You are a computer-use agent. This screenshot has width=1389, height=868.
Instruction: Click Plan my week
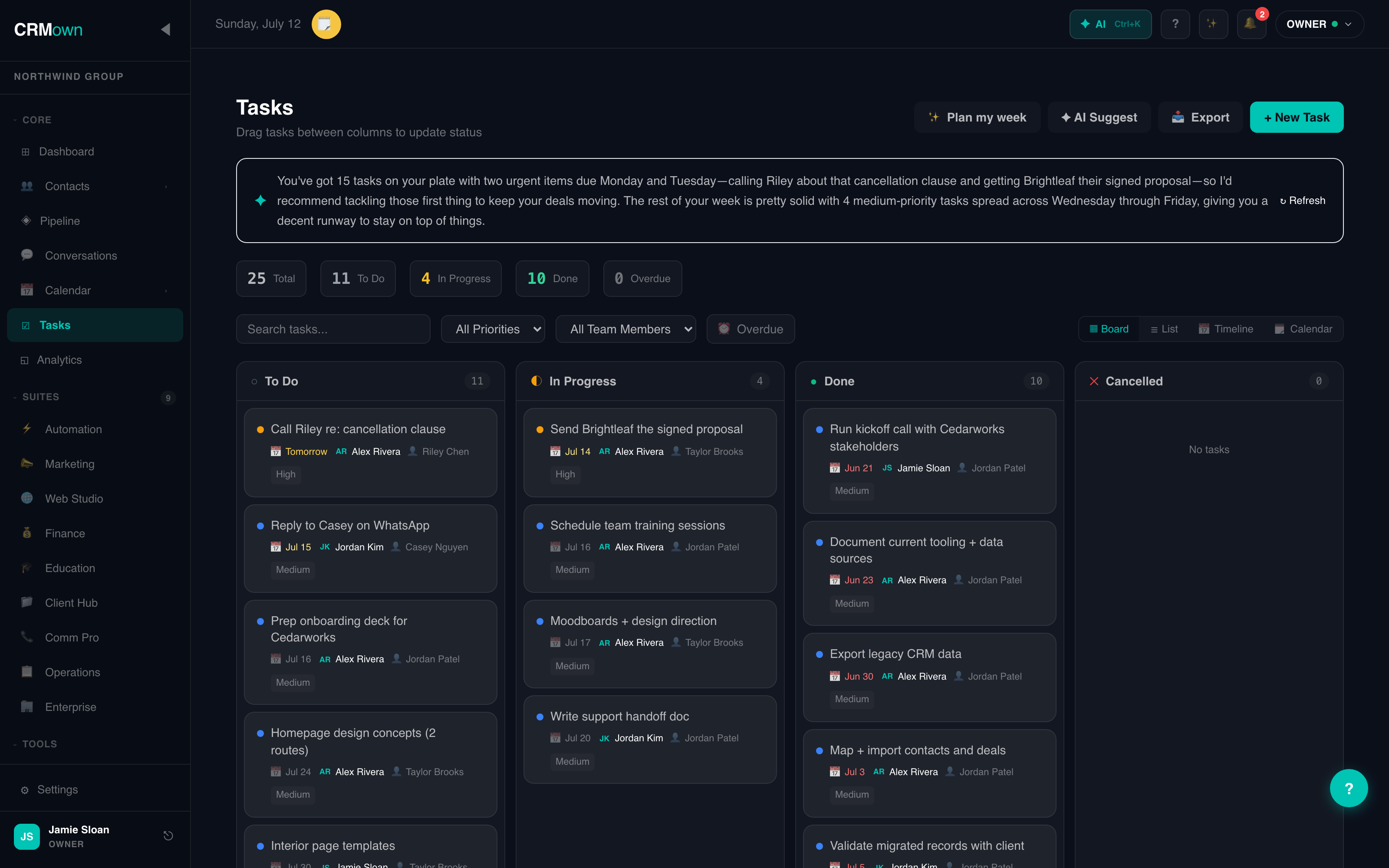click(977, 117)
